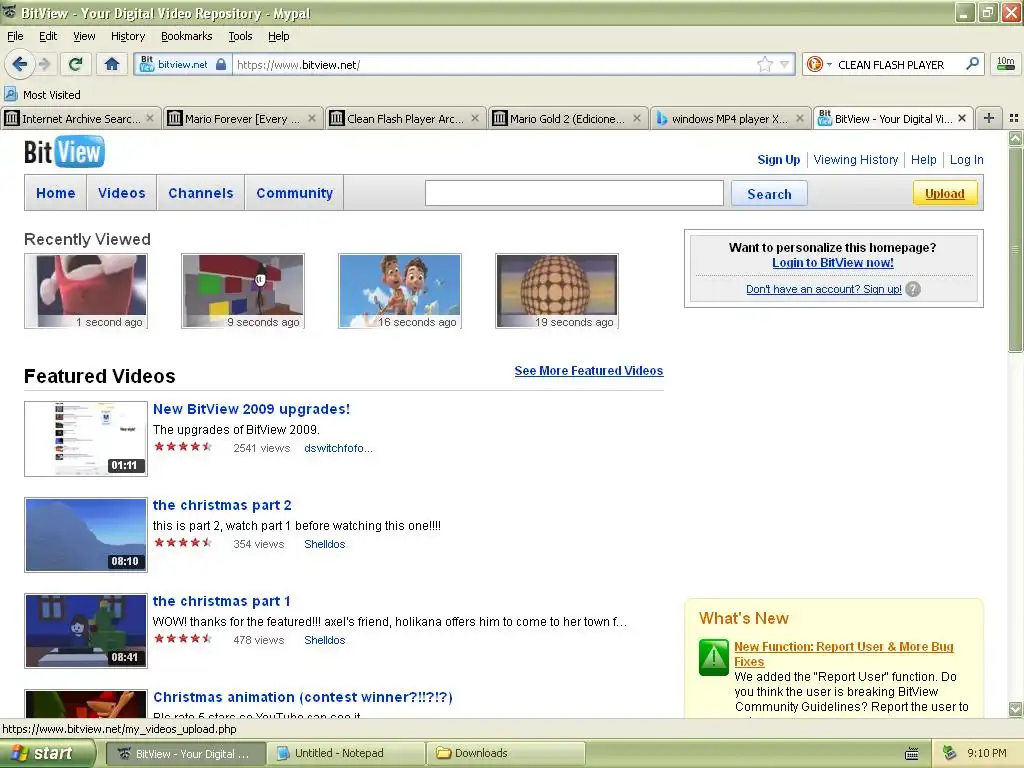Open the christmas part 2 thumbnail
1024x768 pixels.
tap(86, 535)
